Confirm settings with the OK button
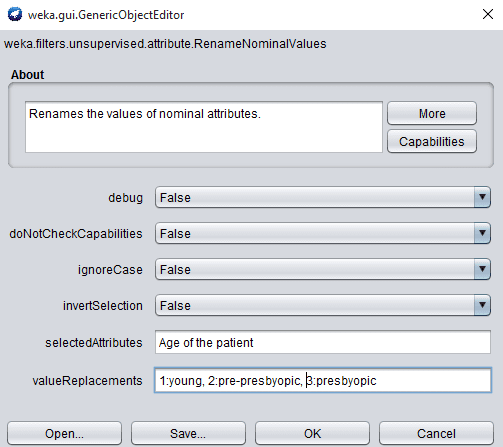Viewport: 503px width, 447px height. coord(312,433)
